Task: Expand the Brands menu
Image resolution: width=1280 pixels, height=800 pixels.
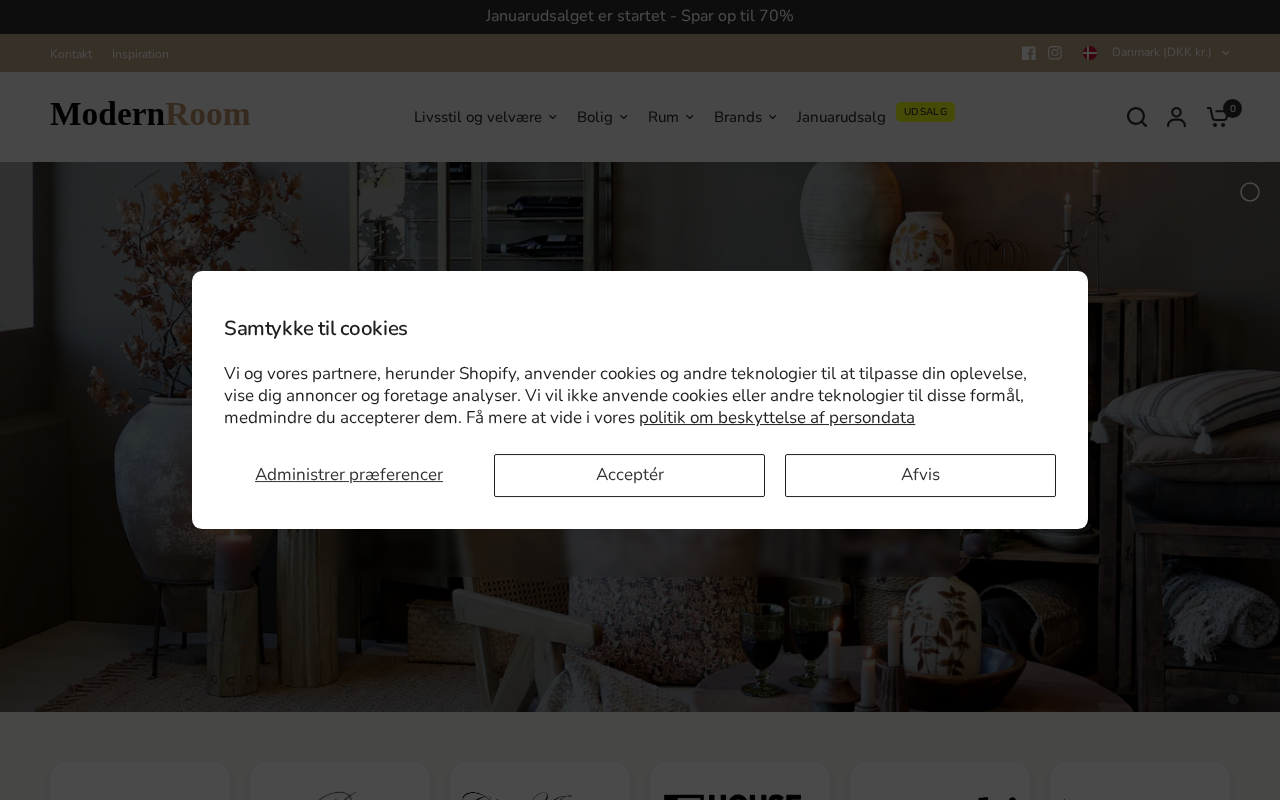Action: pyautogui.click(x=745, y=117)
